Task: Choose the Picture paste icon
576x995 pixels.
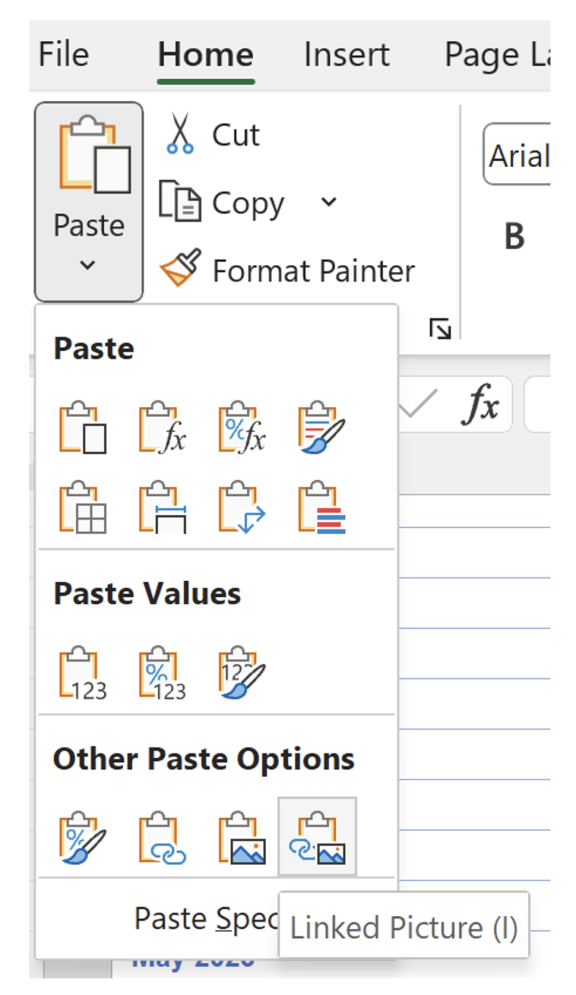Action: 241,837
